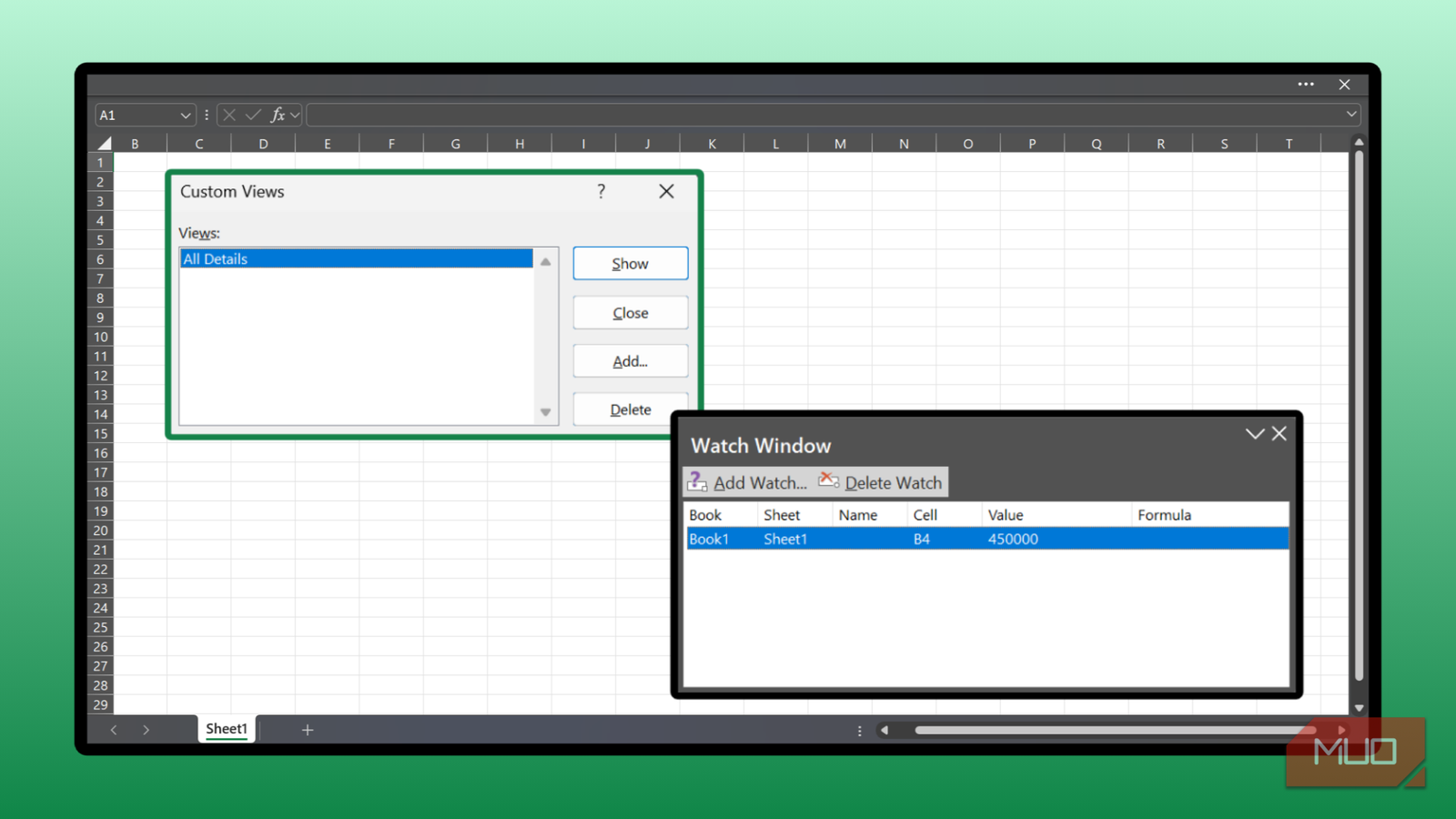This screenshot has width=1456, height=819.
Task: Click the enter checkmark in formula bar
Action: 253,115
